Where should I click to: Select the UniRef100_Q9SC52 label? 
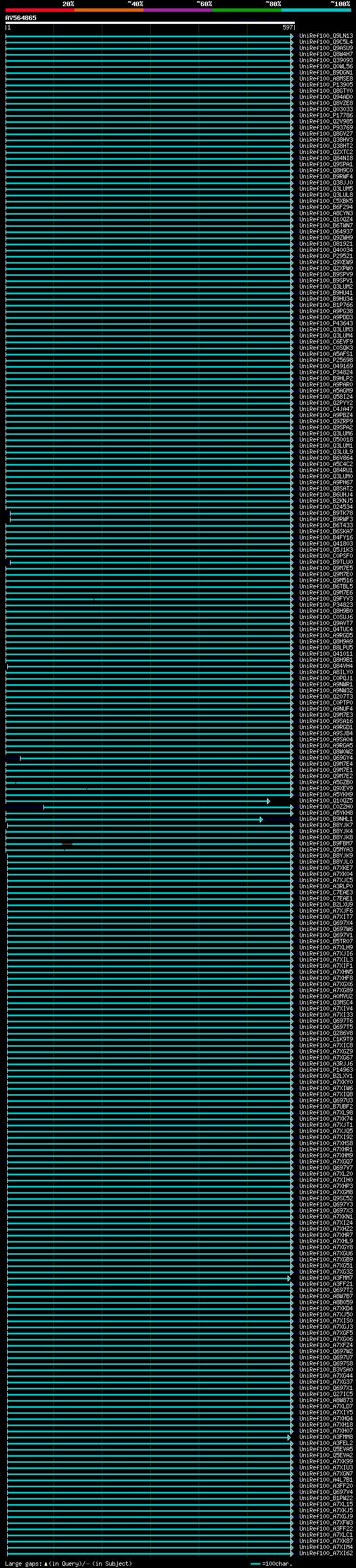pyautogui.click(x=325, y=1199)
